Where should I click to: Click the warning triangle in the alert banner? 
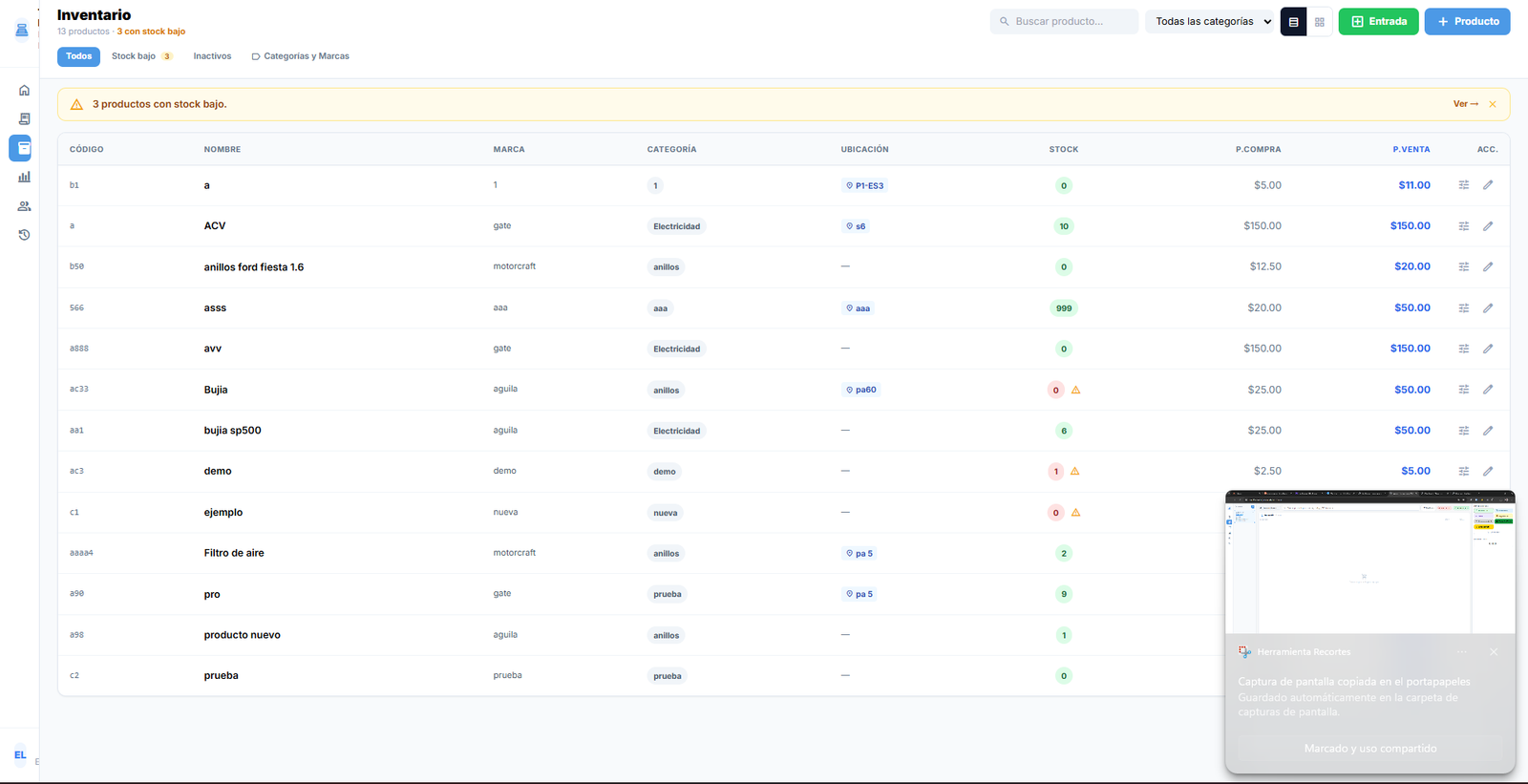pos(76,104)
